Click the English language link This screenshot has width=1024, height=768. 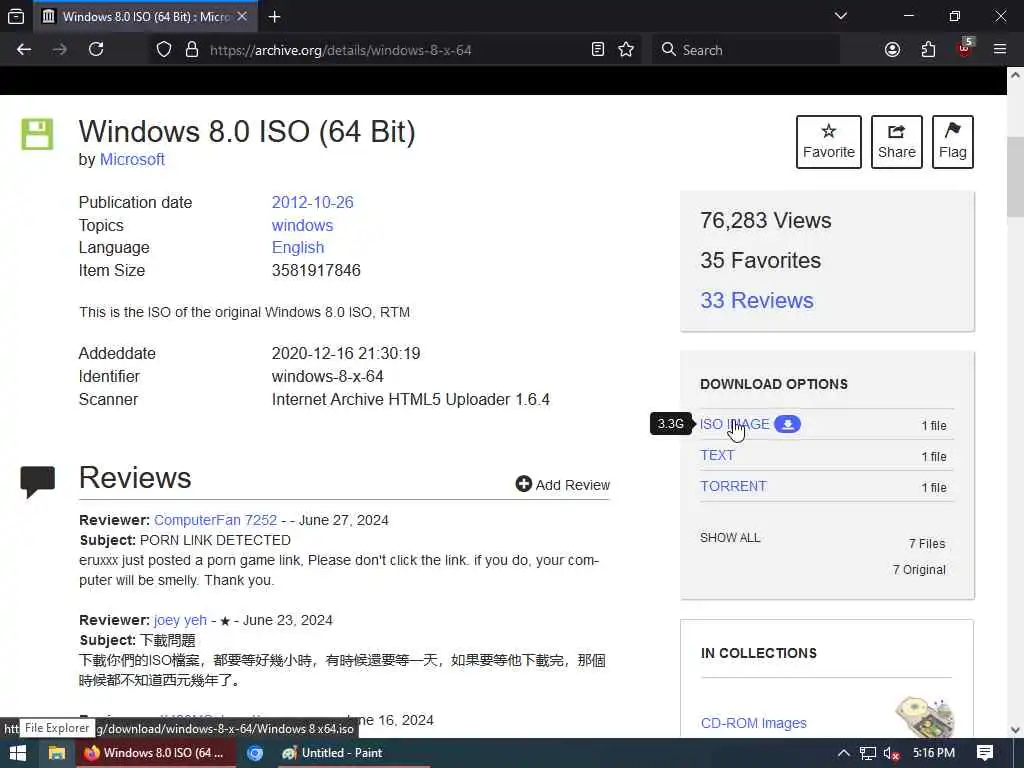pos(298,248)
